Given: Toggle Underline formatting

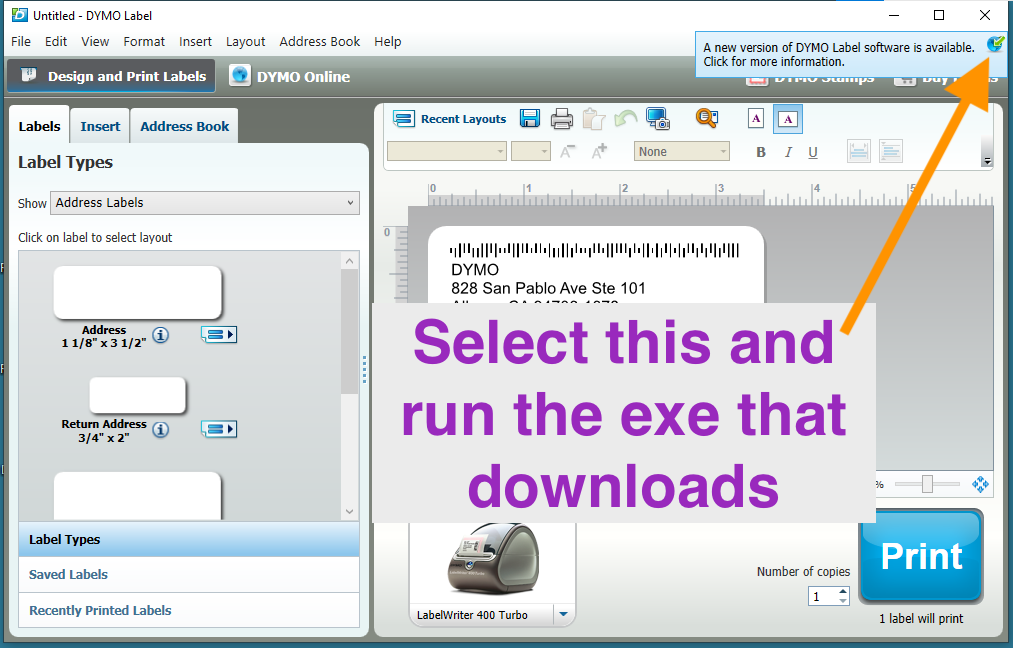Looking at the screenshot, I should 813,152.
